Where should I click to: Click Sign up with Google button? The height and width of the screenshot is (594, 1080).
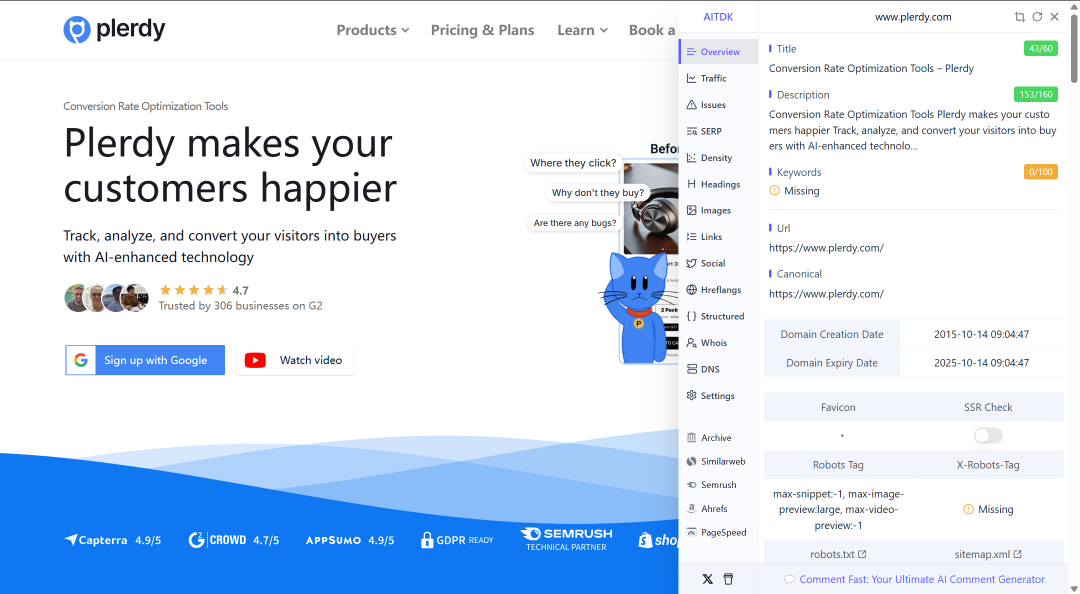145,360
